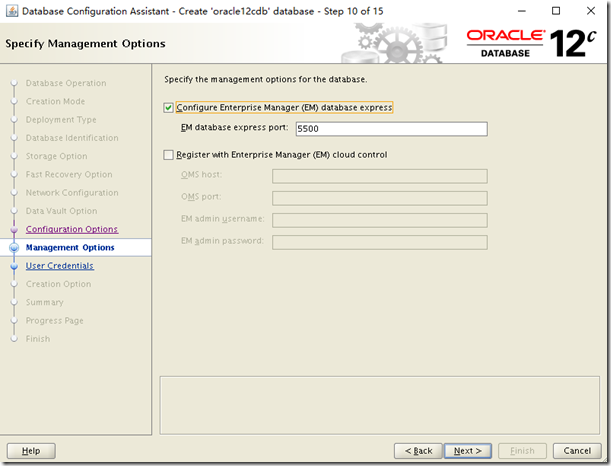Click the User Credentials step bullet icon
Viewport: 611px width, 466px height.
[14, 266]
